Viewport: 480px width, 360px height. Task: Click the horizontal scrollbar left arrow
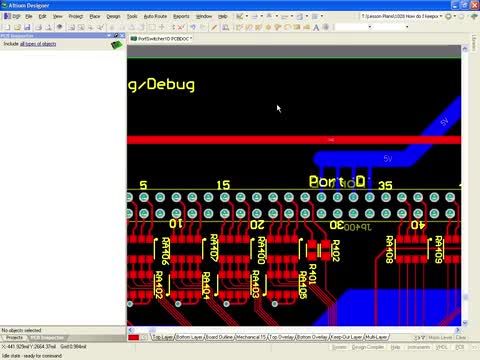point(130,330)
